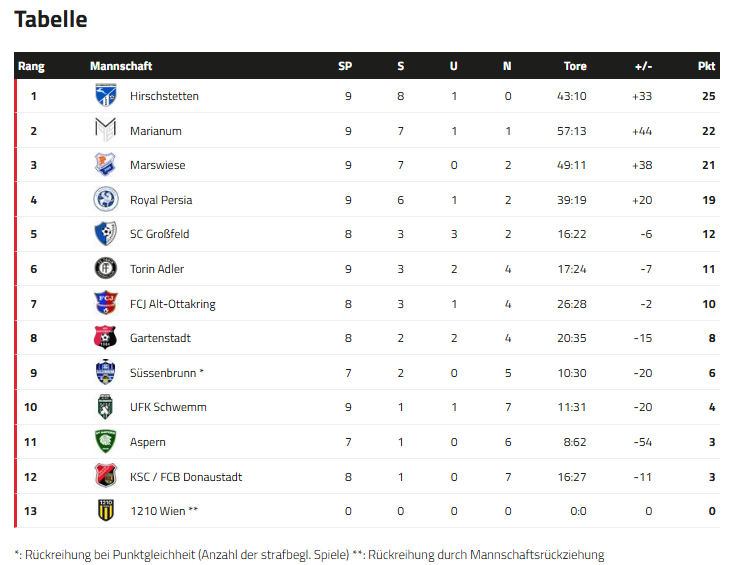Click the Tore column header
Image resolution: width=740 pixels, height=565 pixels.
pos(575,66)
